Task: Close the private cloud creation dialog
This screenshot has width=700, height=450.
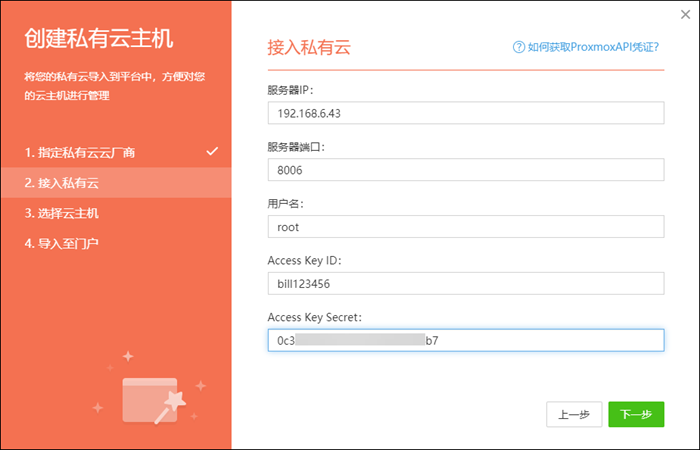Action: [684, 14]
